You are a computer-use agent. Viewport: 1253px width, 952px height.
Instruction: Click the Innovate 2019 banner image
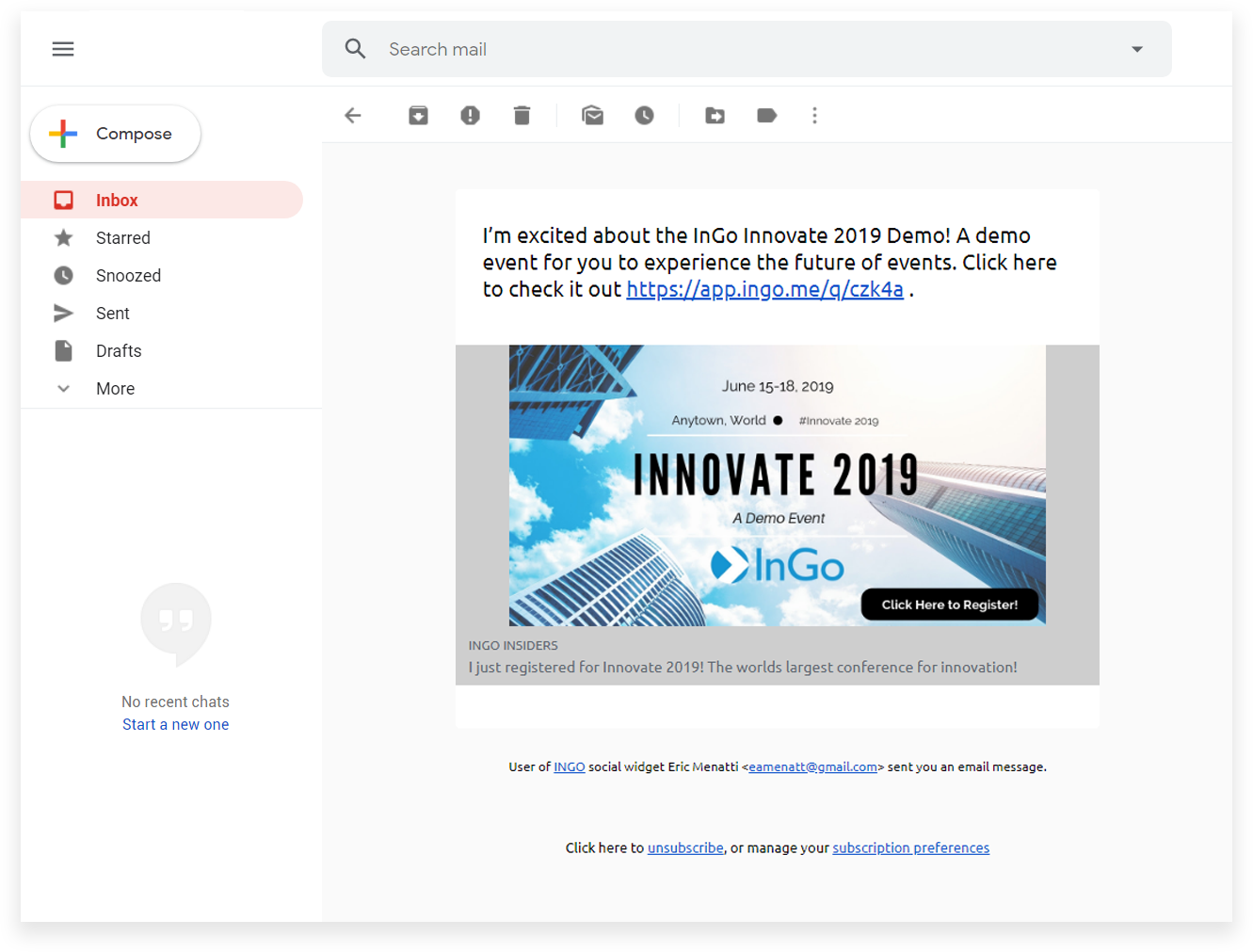(778, 485)
